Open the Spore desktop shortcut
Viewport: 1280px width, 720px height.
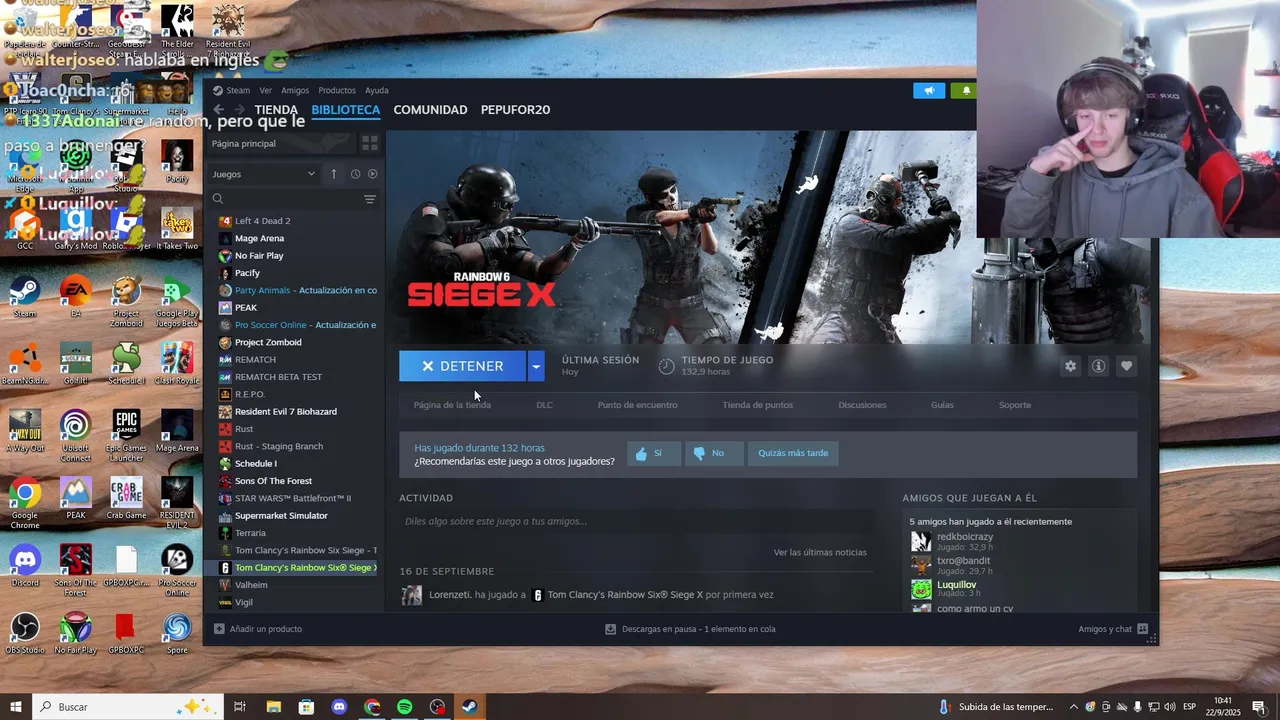click(177, 632)
